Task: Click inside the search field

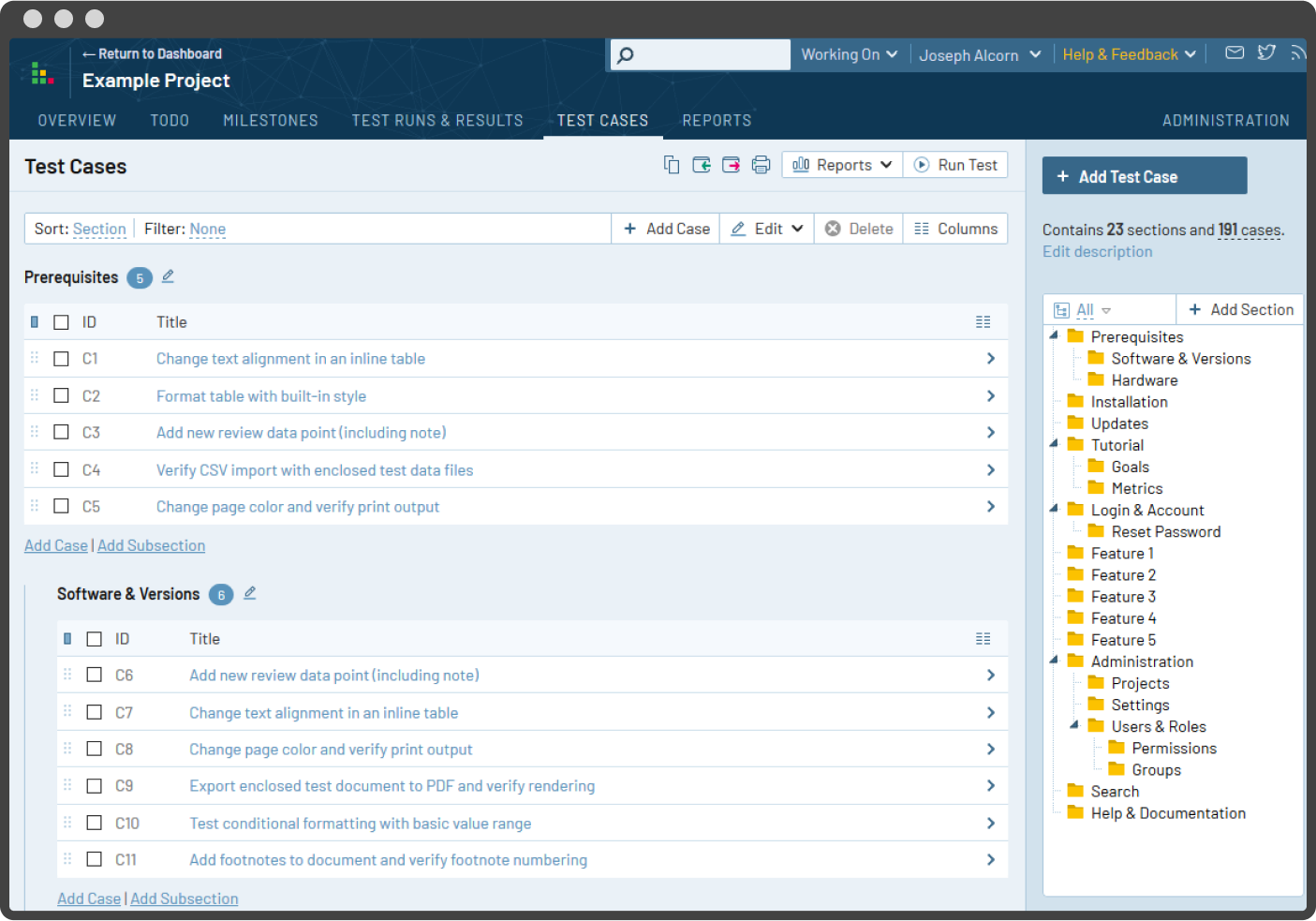Action: [x=702, y=53]
